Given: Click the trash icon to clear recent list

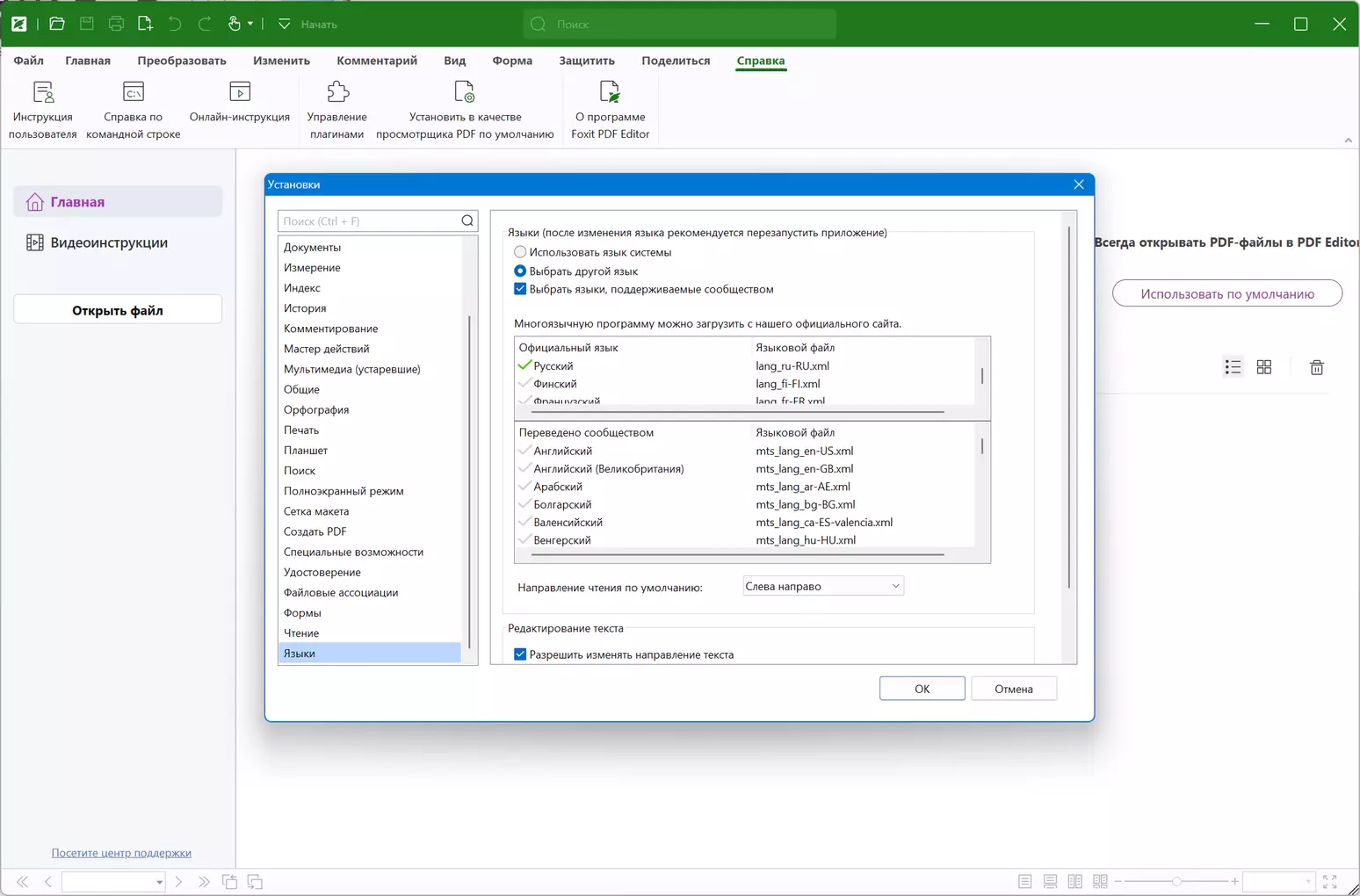Looking at the screenshot, I should tap(1316, 367).
